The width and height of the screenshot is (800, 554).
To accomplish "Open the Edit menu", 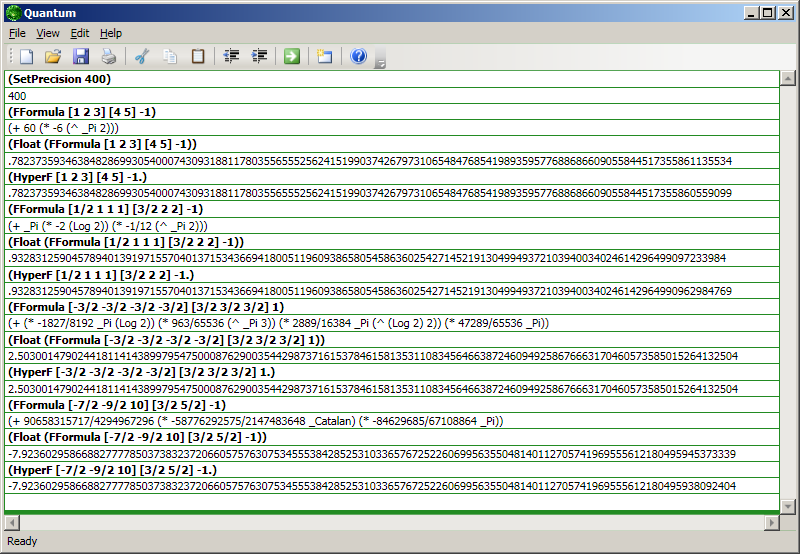I will coord(80,33).
